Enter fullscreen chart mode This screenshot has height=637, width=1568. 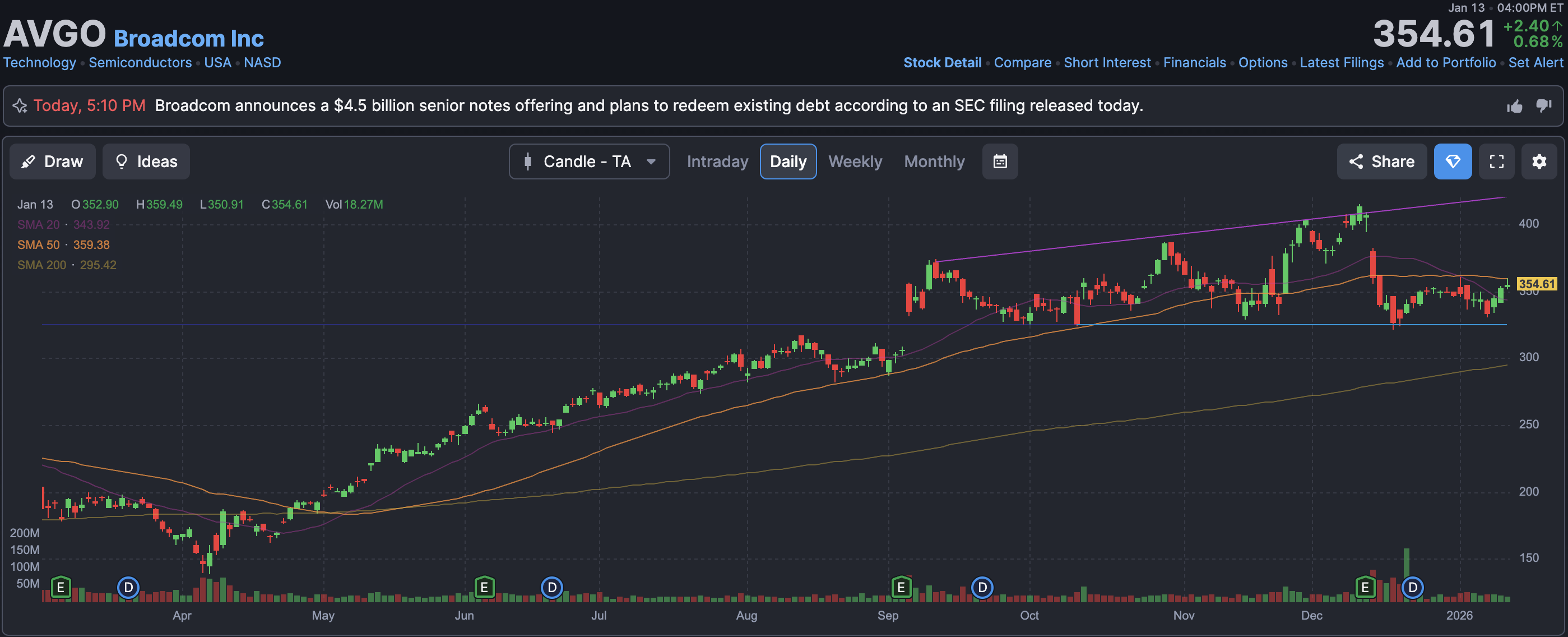point(1496,161)
